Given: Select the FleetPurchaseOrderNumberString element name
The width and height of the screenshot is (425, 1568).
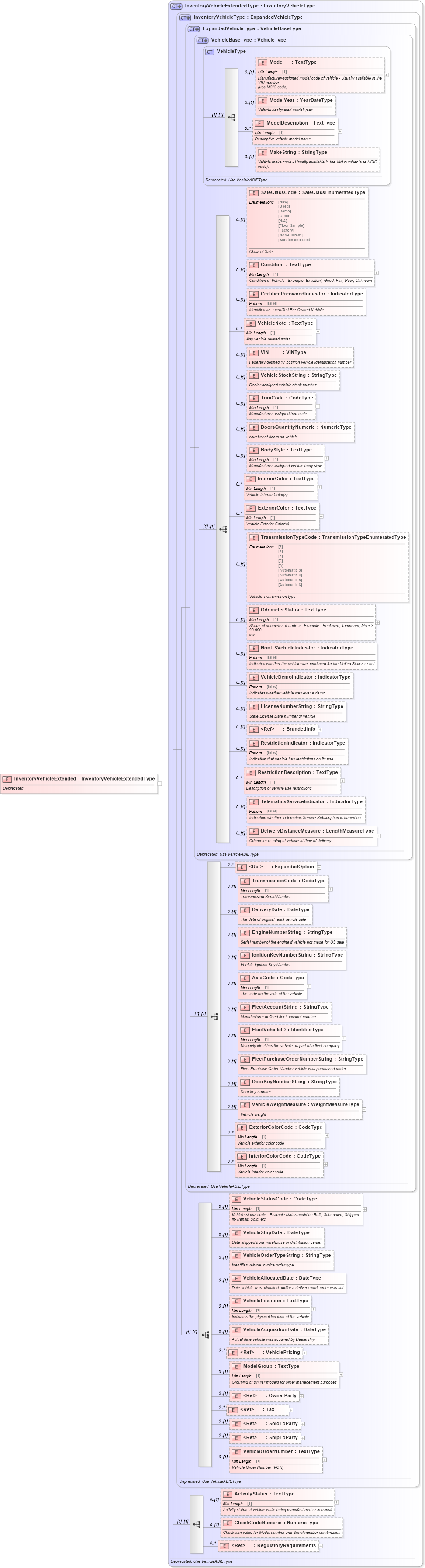Looking at the screenshot, I should (292, 1059).
